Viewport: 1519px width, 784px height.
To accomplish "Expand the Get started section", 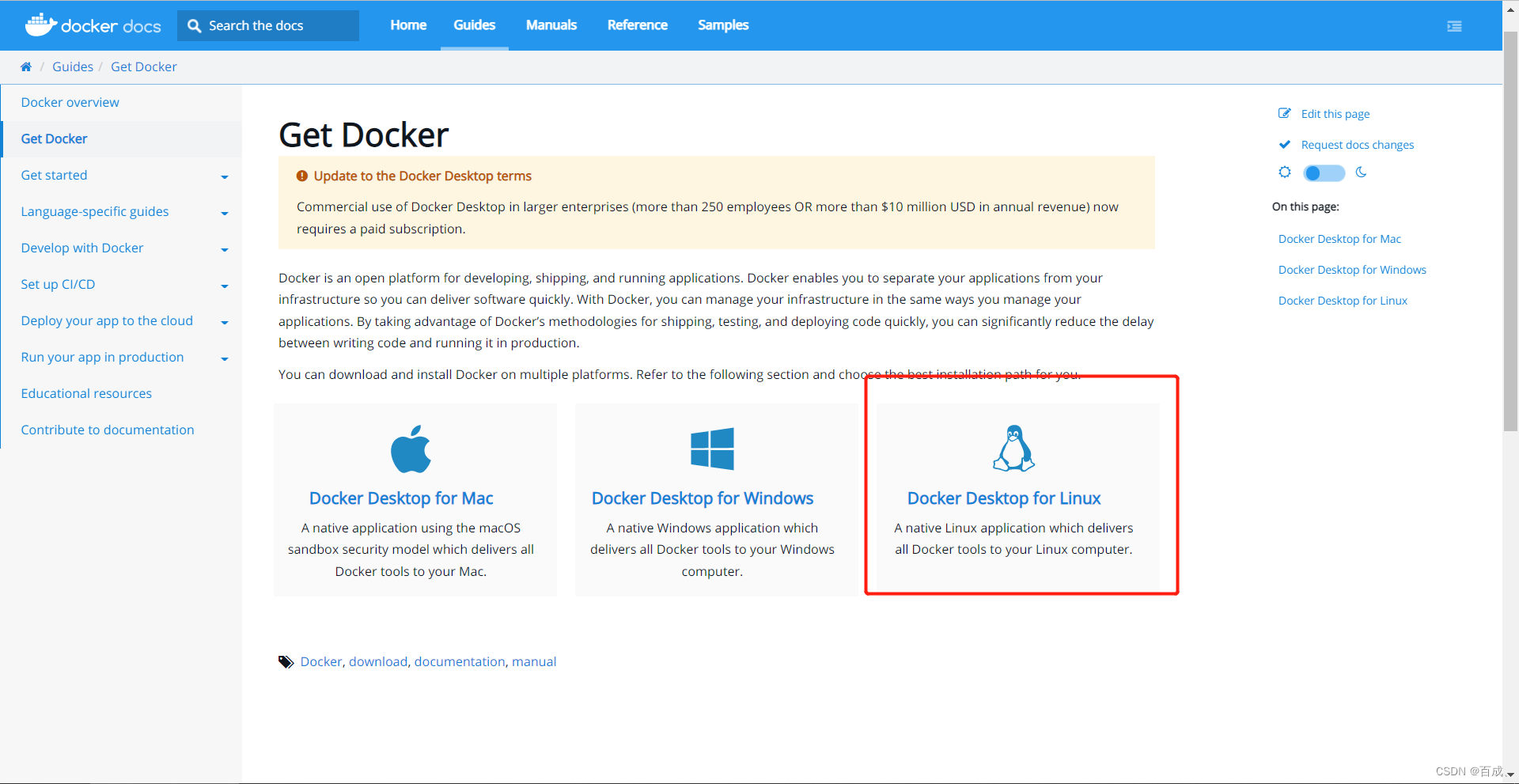I will (x=225, y=176).
